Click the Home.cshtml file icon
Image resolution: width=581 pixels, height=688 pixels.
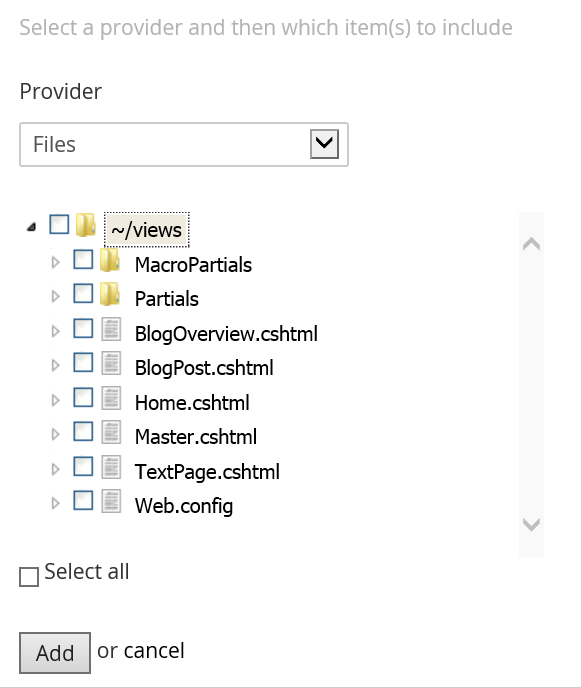pos(111,398)
